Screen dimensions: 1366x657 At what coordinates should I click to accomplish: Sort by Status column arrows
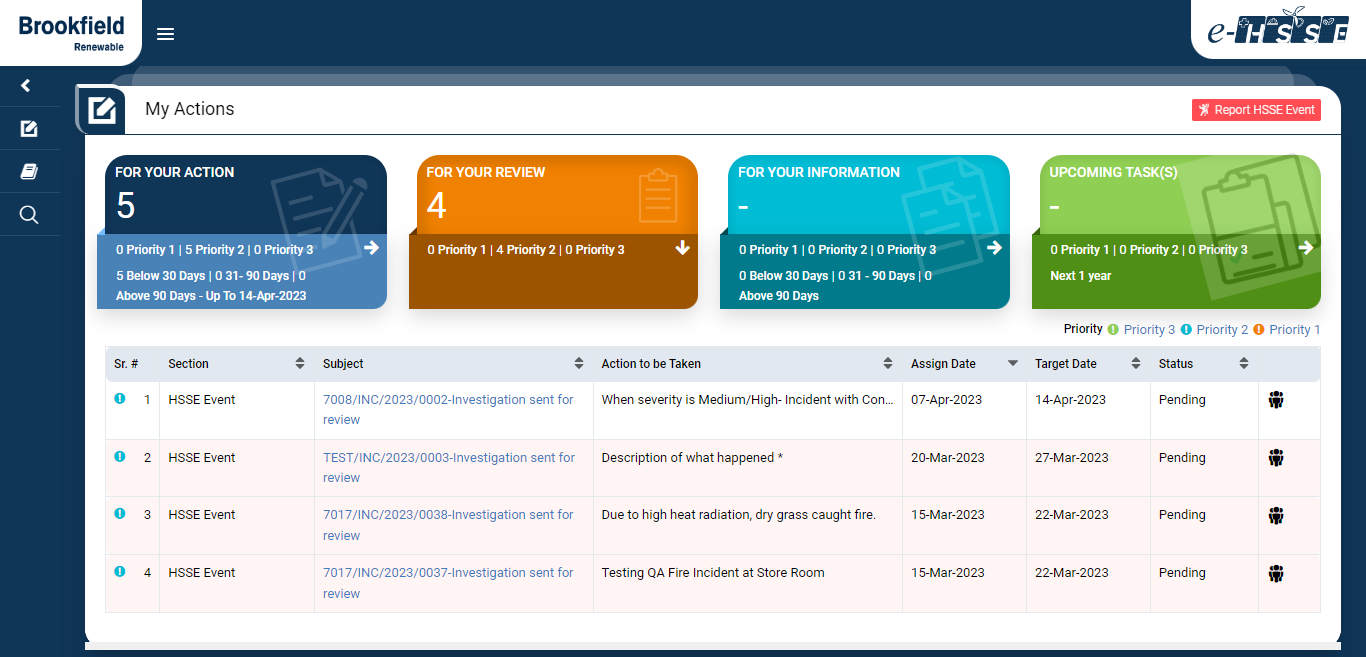(x=1244, y=364)
